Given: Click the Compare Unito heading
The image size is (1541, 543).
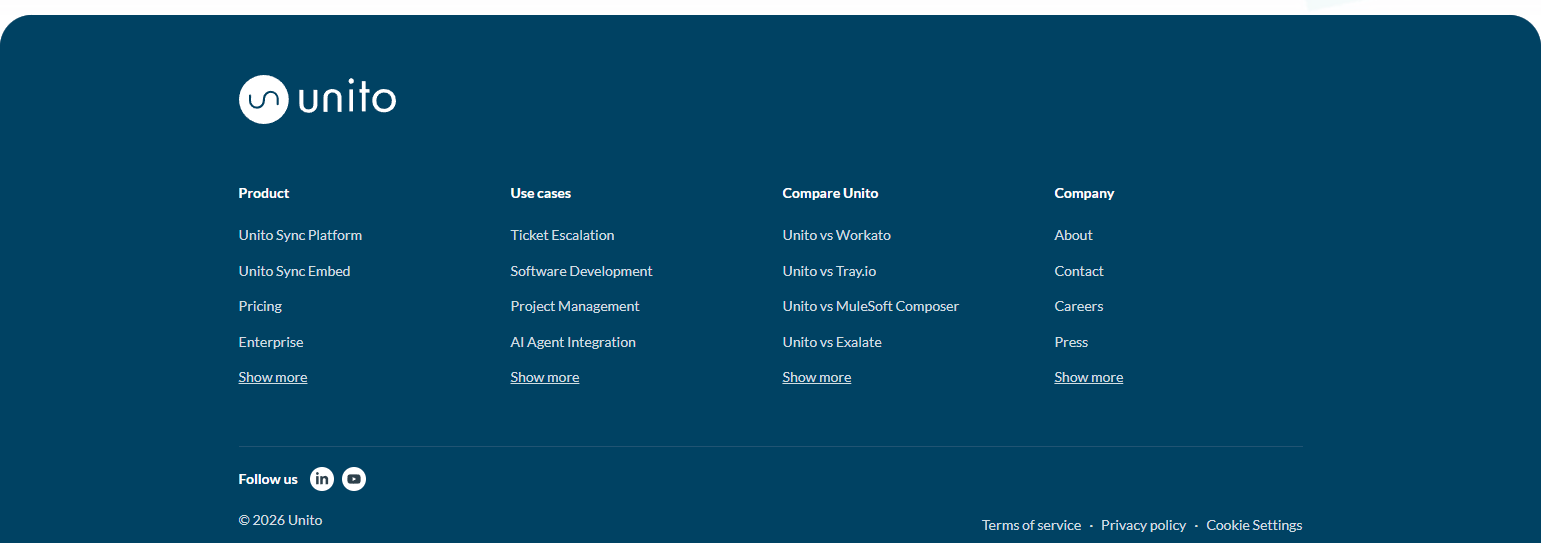Looking at the screenshot, I should [x=830, y=193].
